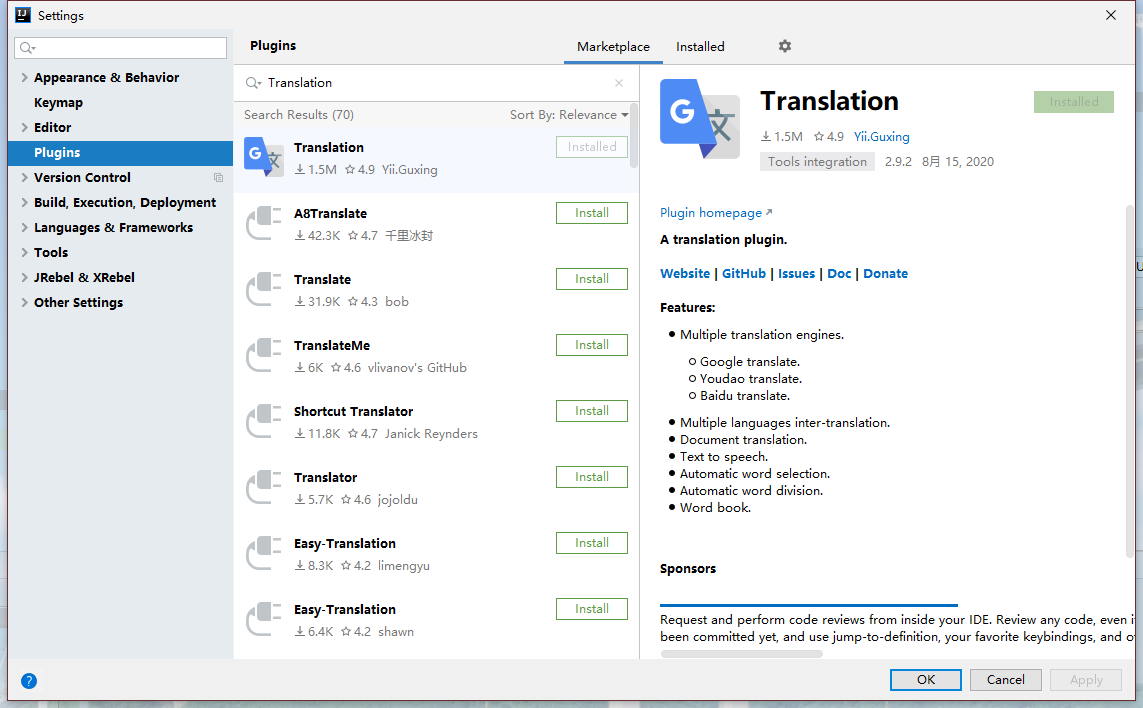This screenshot has width=1143, height=708.
Task: Switch to the Installed tab
Action: tap(700, 47)
